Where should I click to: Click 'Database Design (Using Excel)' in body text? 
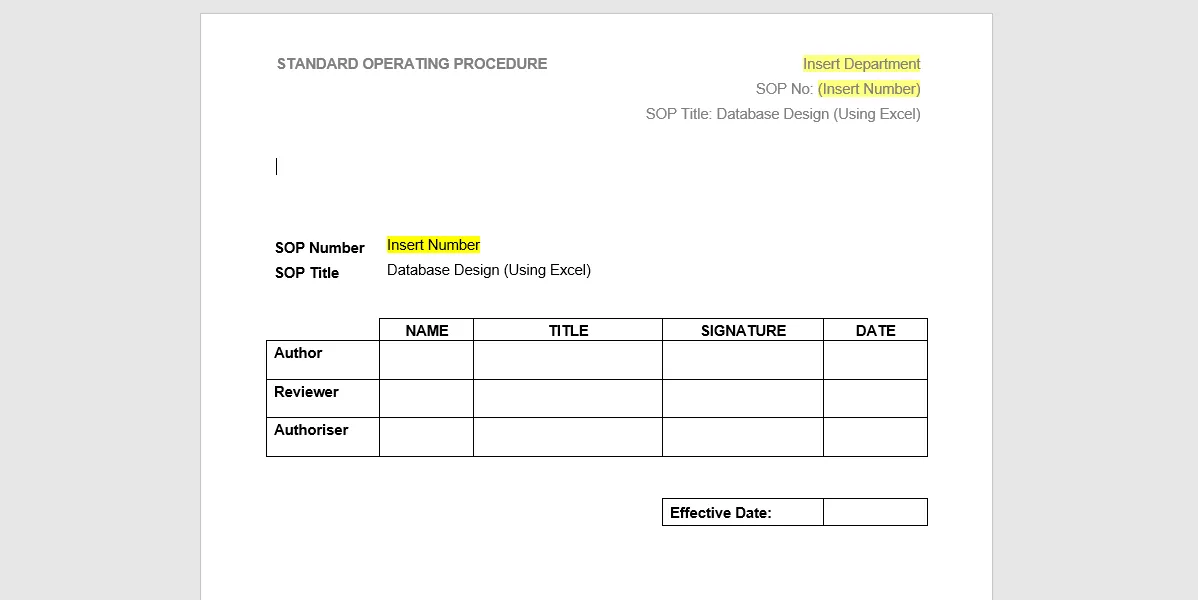(x=489, y=271)
